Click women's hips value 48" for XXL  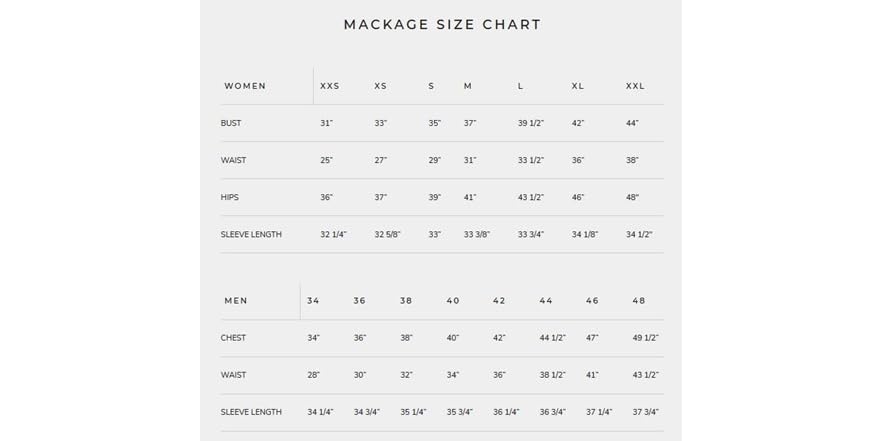pyautogui.click(x=632, y=197)
